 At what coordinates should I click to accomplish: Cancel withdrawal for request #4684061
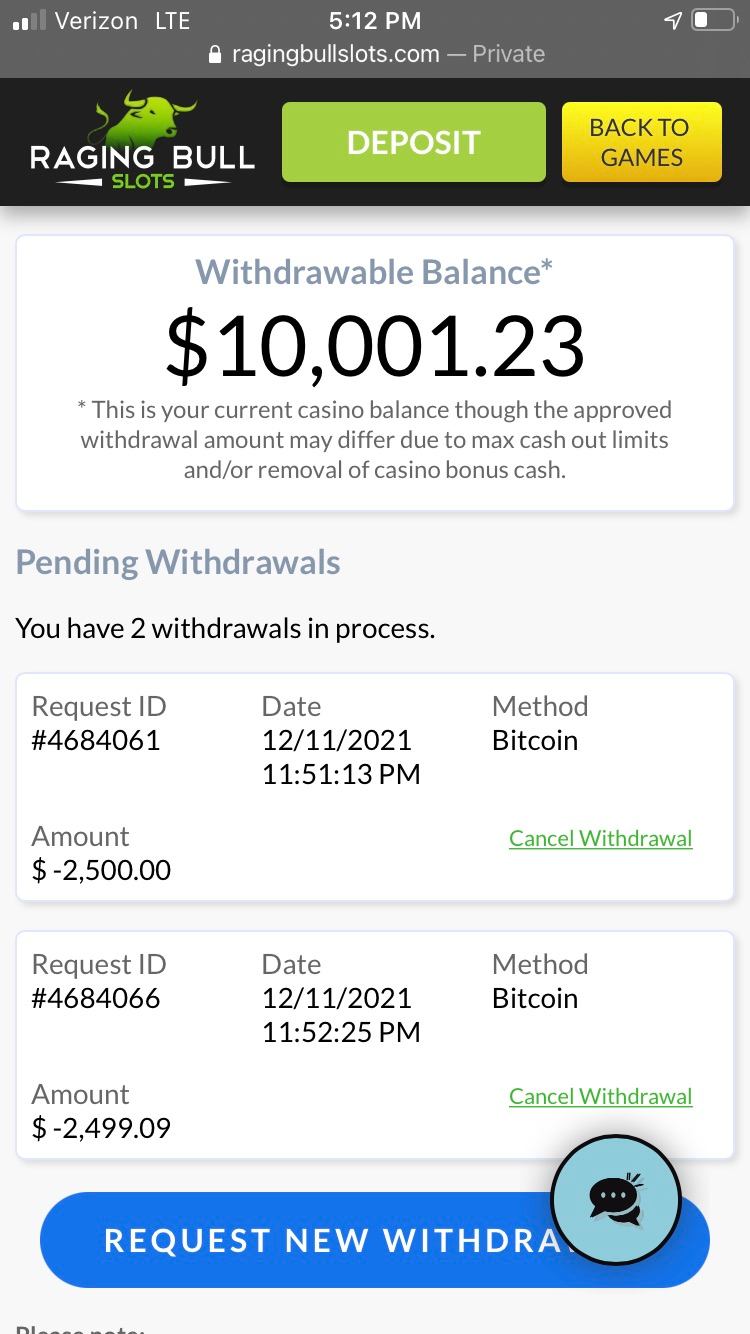600,838
